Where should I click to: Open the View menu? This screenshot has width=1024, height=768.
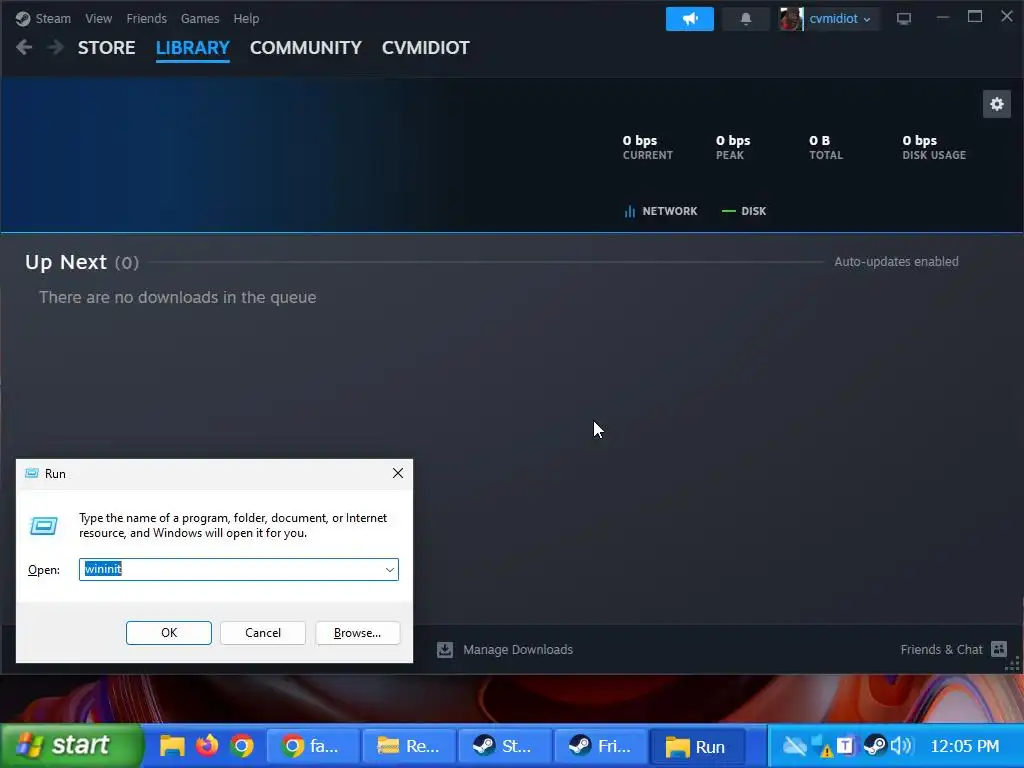point(99,18)
